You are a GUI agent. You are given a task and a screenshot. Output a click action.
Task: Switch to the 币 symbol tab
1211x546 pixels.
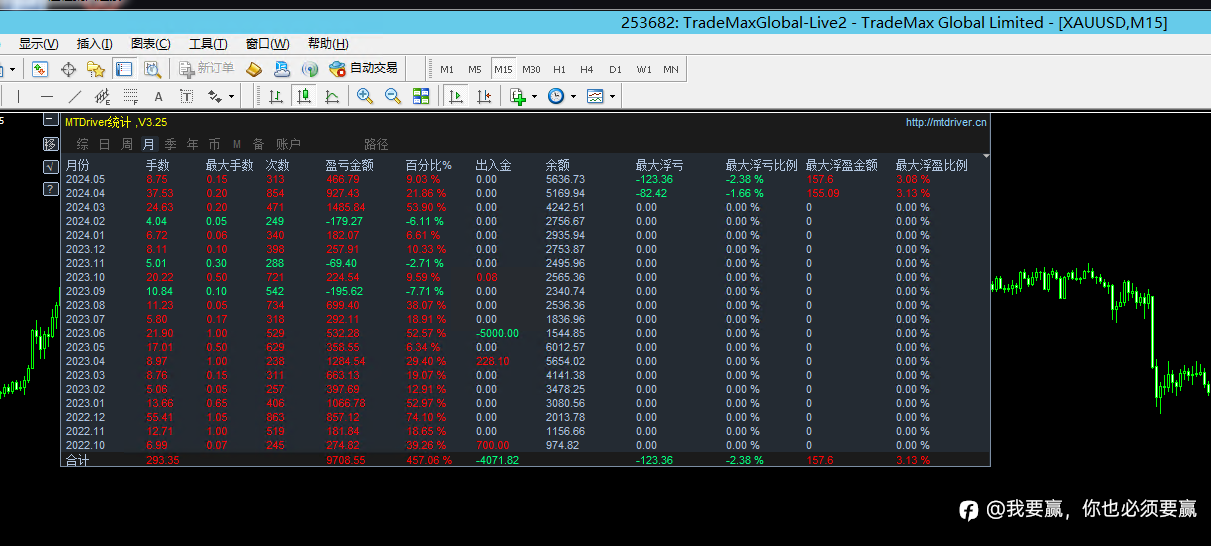point(215,144)
